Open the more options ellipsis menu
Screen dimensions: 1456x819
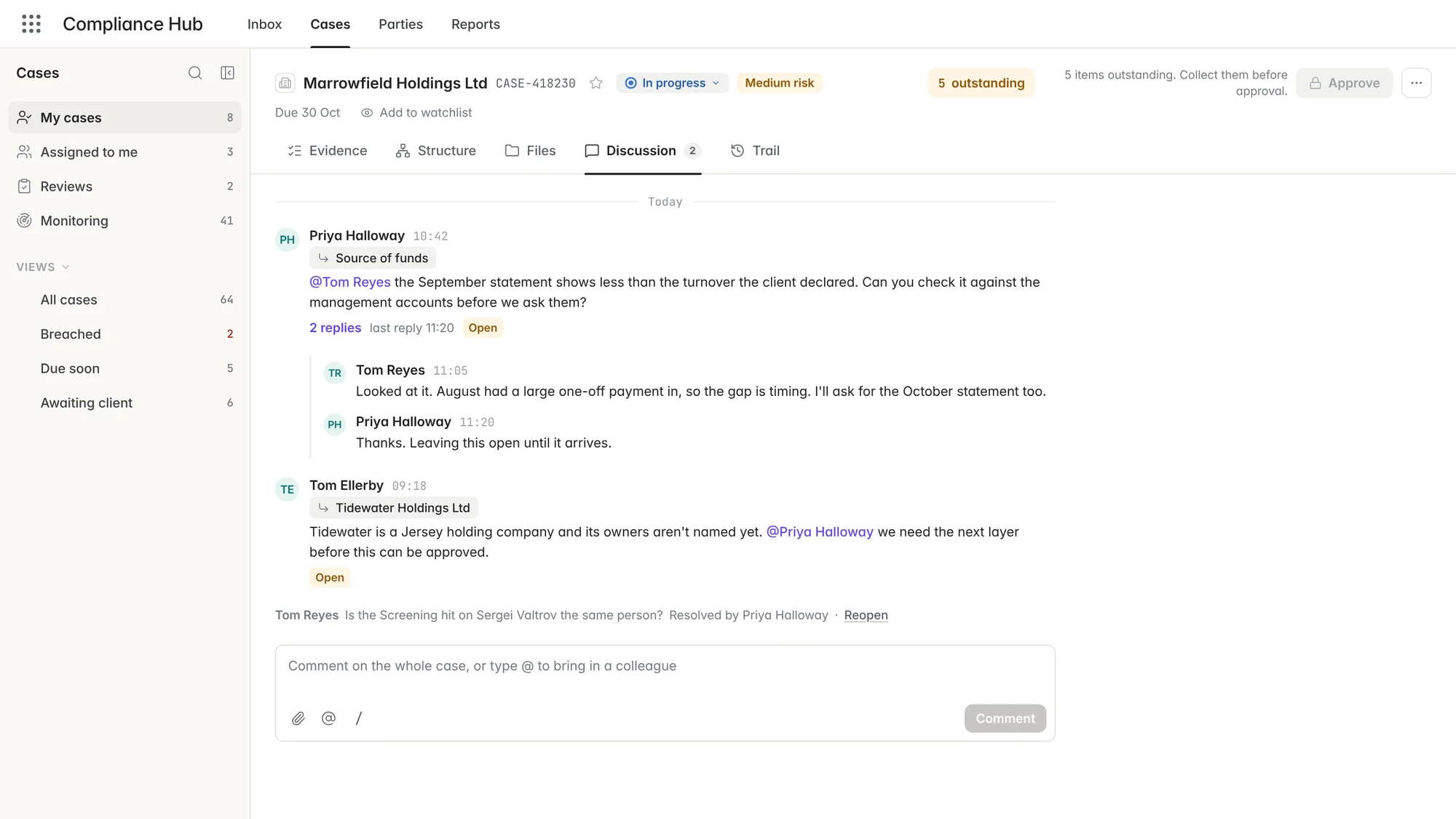(x=1416, y=83)
